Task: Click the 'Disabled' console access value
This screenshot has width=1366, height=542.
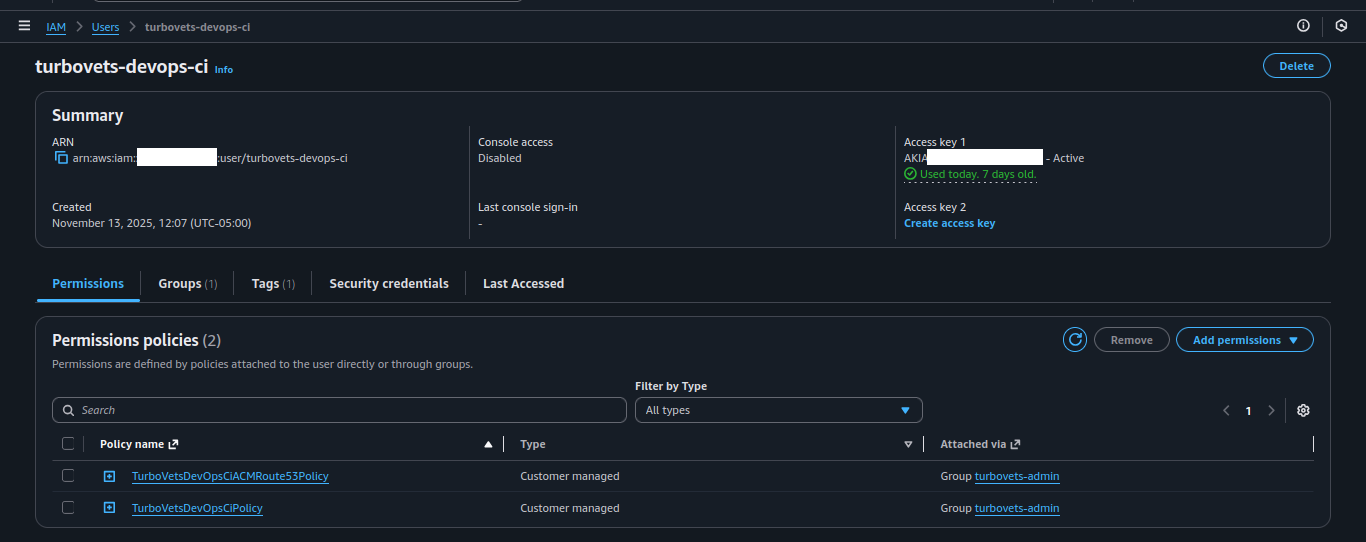Action: coord(500,158)
